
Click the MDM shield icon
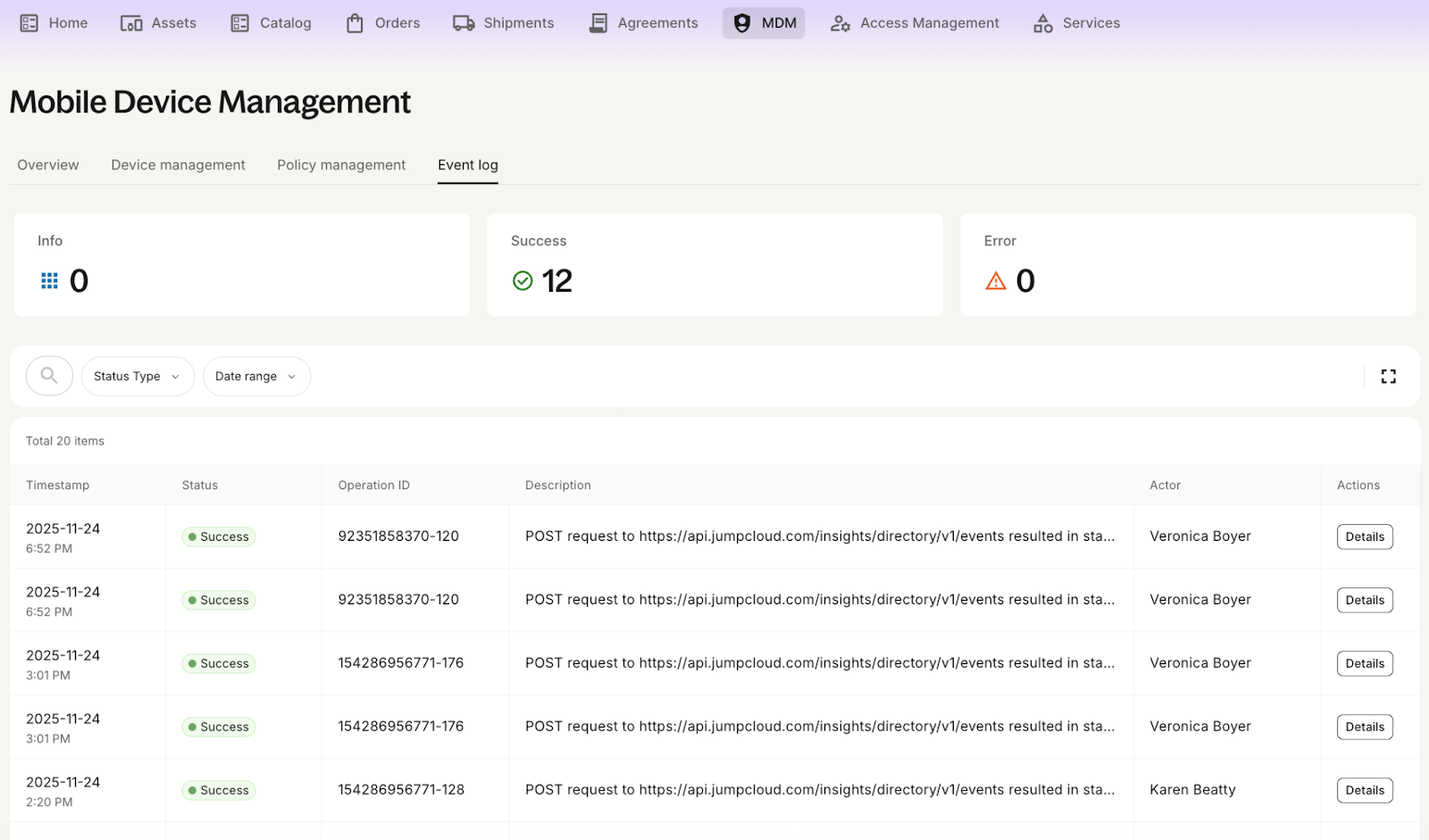tap(742, 23)
